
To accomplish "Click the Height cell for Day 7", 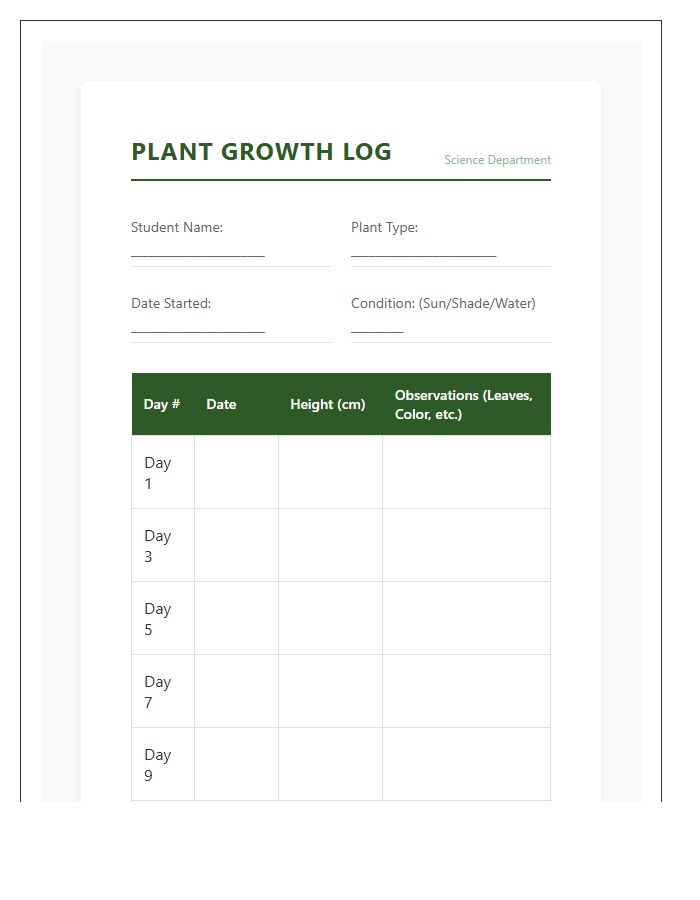I will pyautogui.click(x=330, y=691).
